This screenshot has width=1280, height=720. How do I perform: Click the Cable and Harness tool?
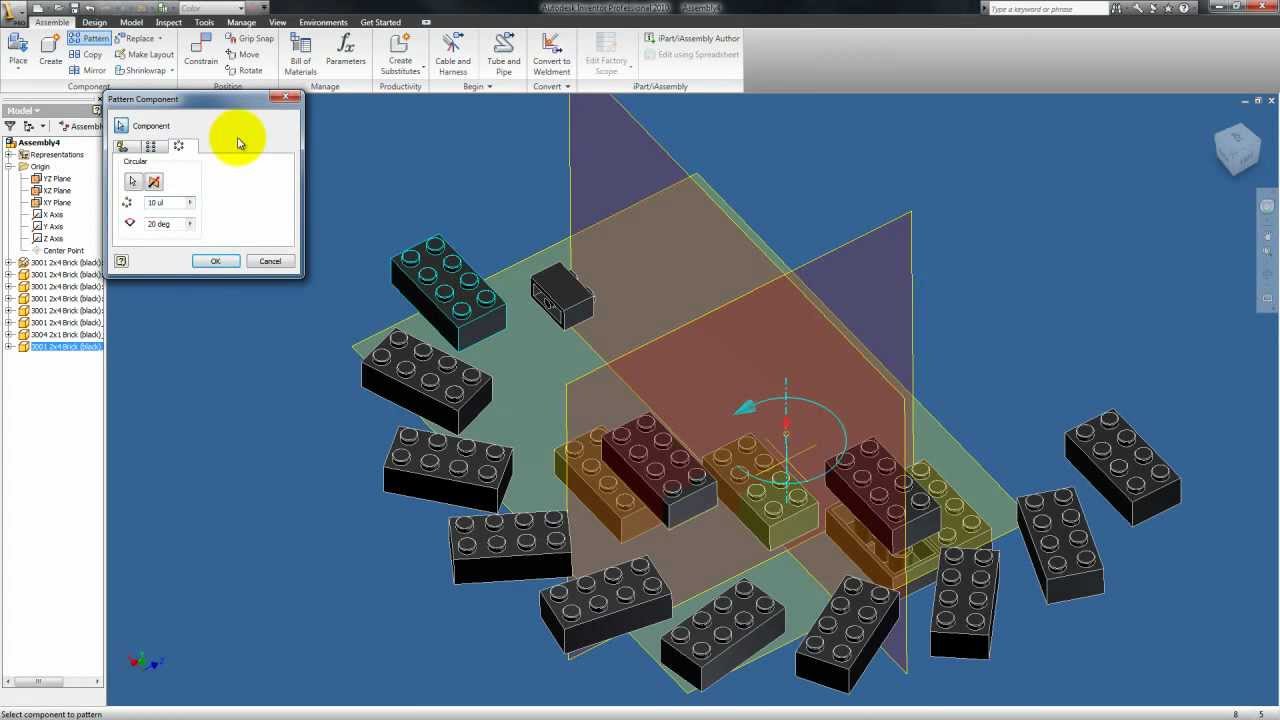[452, 53]
